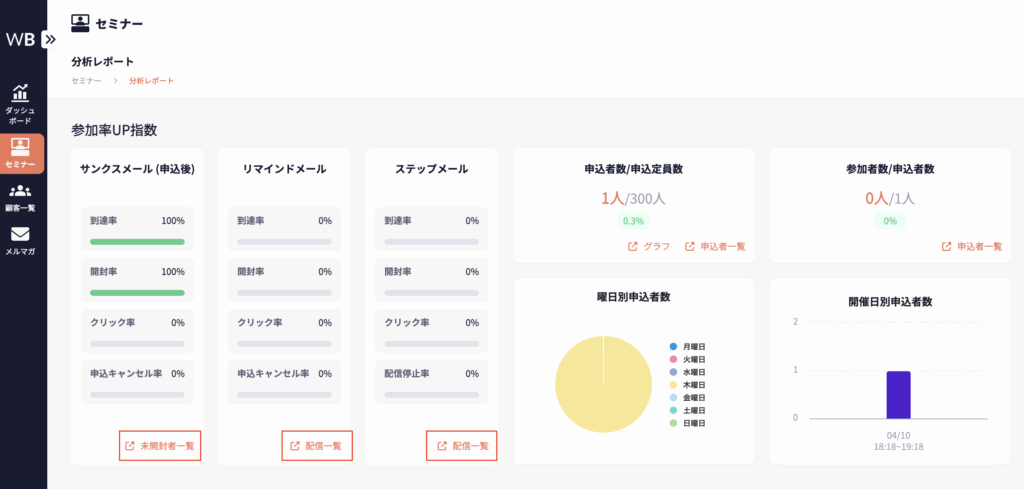Click external link icon beside 未開封者一覧
Image resolution: width=1024 pixels, height=489 pixels.
[129, 446]
